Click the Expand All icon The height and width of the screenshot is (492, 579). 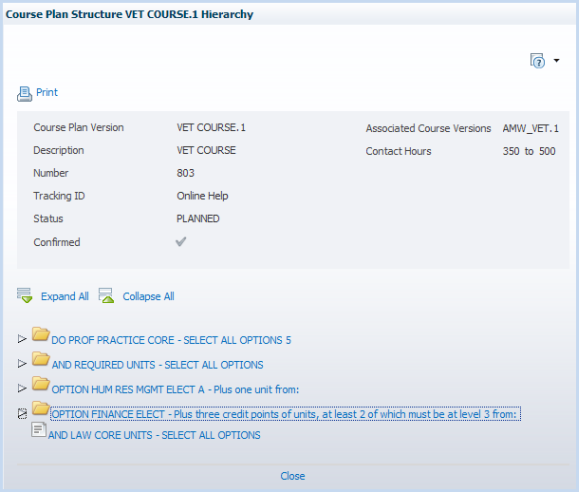(x=24, y=295)
